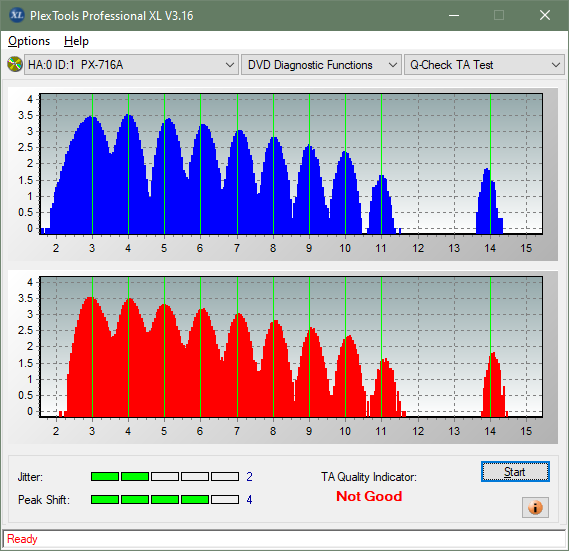Image resolution: width=569 pixels, height=551 pixels.
Task: Click the orange info icon button
Action: (535, 507)
